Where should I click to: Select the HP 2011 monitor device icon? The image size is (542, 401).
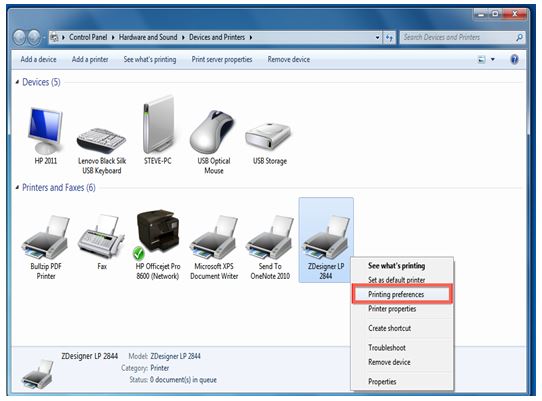tap(45, 131)
